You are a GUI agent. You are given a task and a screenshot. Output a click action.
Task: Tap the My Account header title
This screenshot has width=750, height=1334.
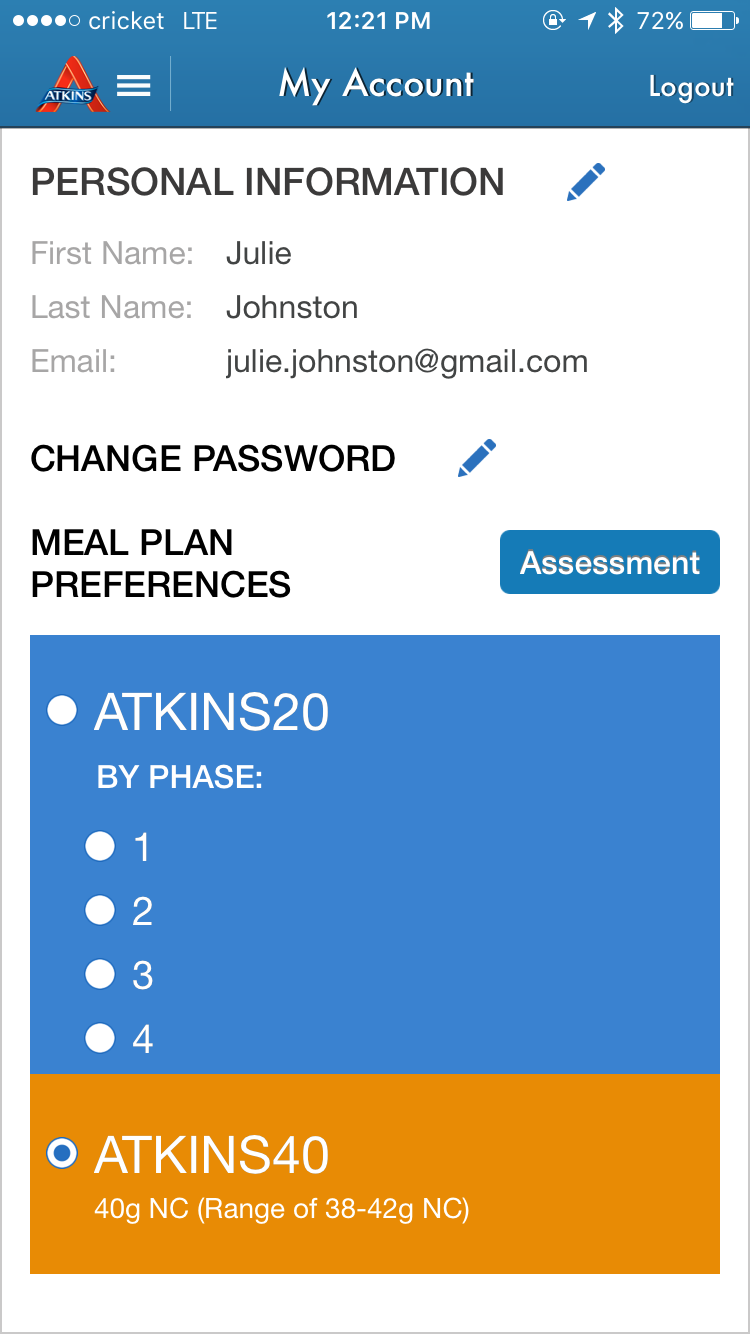(x=376, y=85)
